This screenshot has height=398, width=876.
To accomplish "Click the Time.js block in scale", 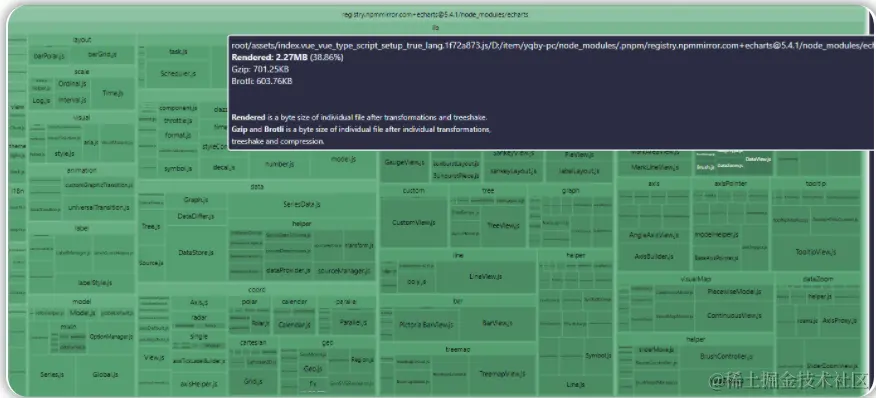I will click(112, 93).
